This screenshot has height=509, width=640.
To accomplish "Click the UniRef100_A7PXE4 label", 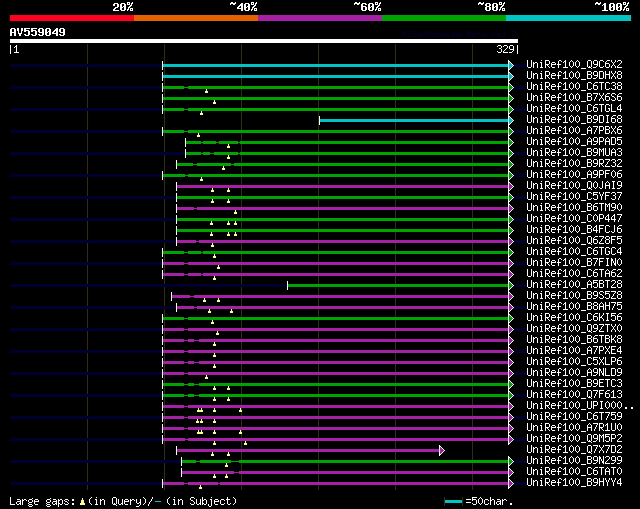I will point(574,351).
